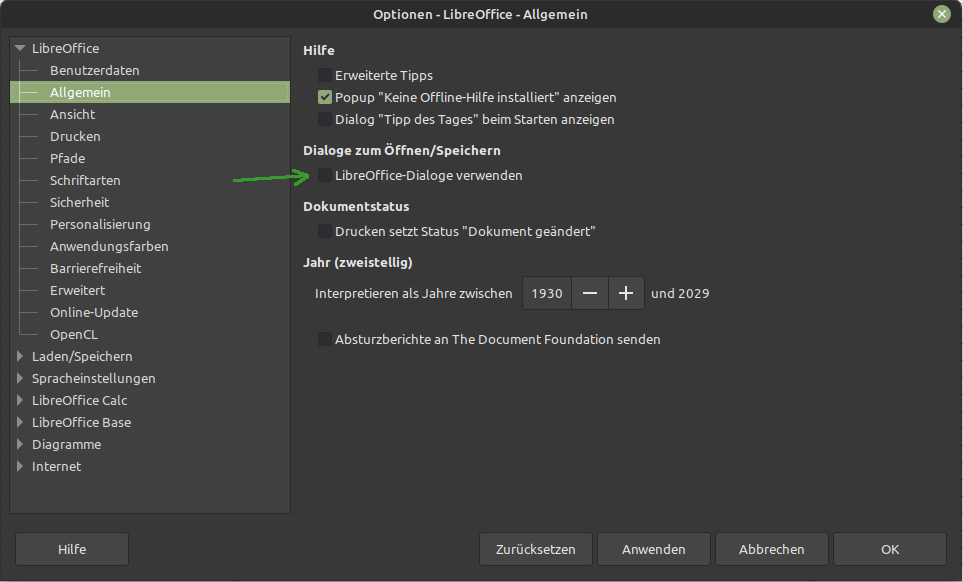The image size is (963, 582).
Task: Expand the Internet node
Action: [20, 467]
